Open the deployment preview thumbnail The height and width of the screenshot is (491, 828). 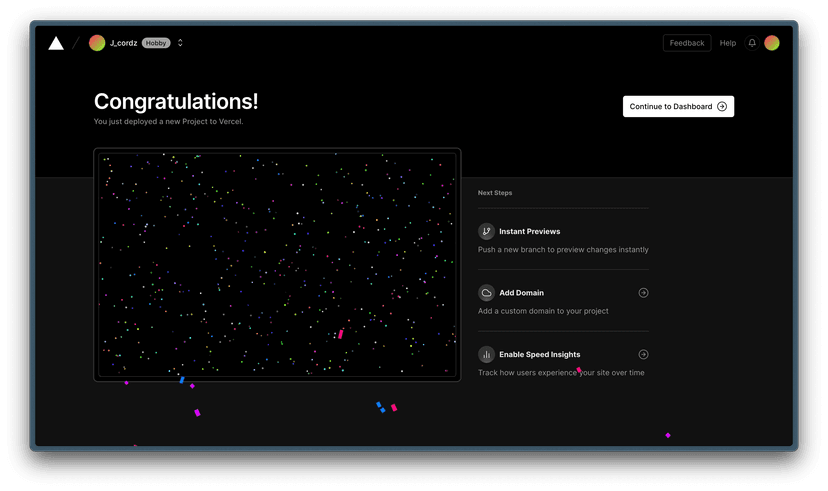tap(277, 265)
